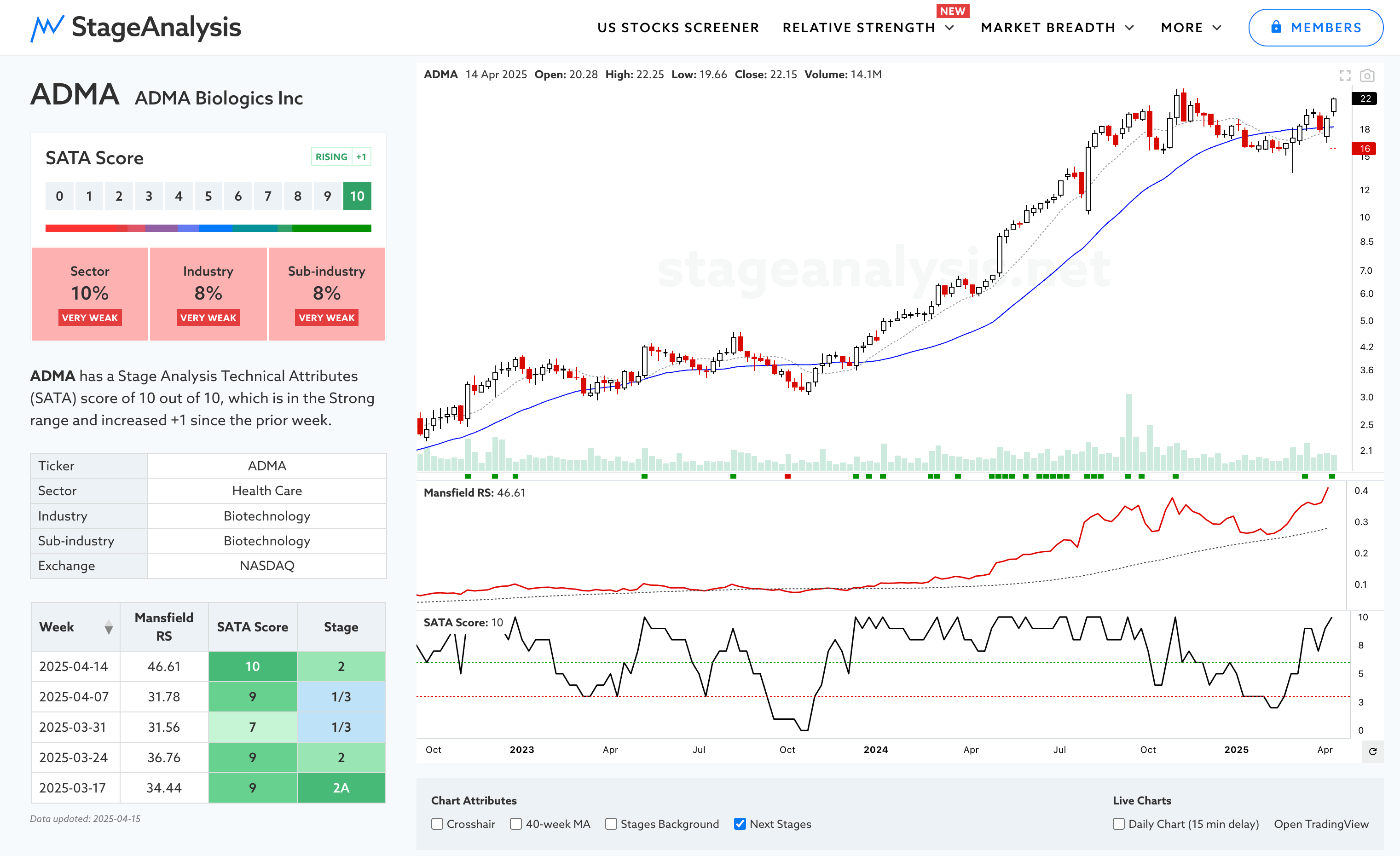Click the StageAnalysis site title
The height and width of the screenshot is (856, 1400).
point(156,27)
